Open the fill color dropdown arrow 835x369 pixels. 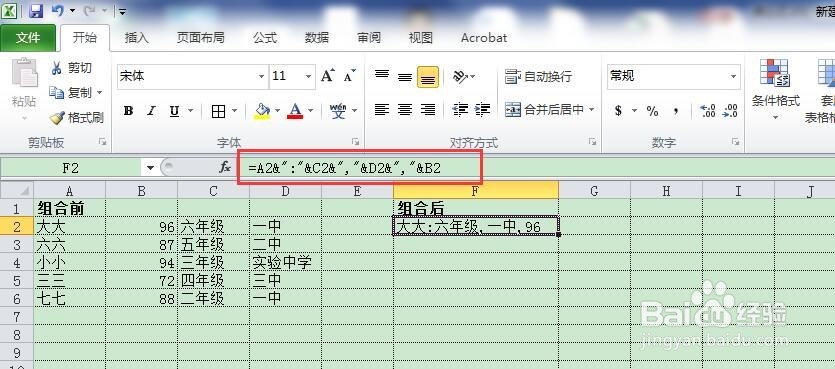coord(277,111)
